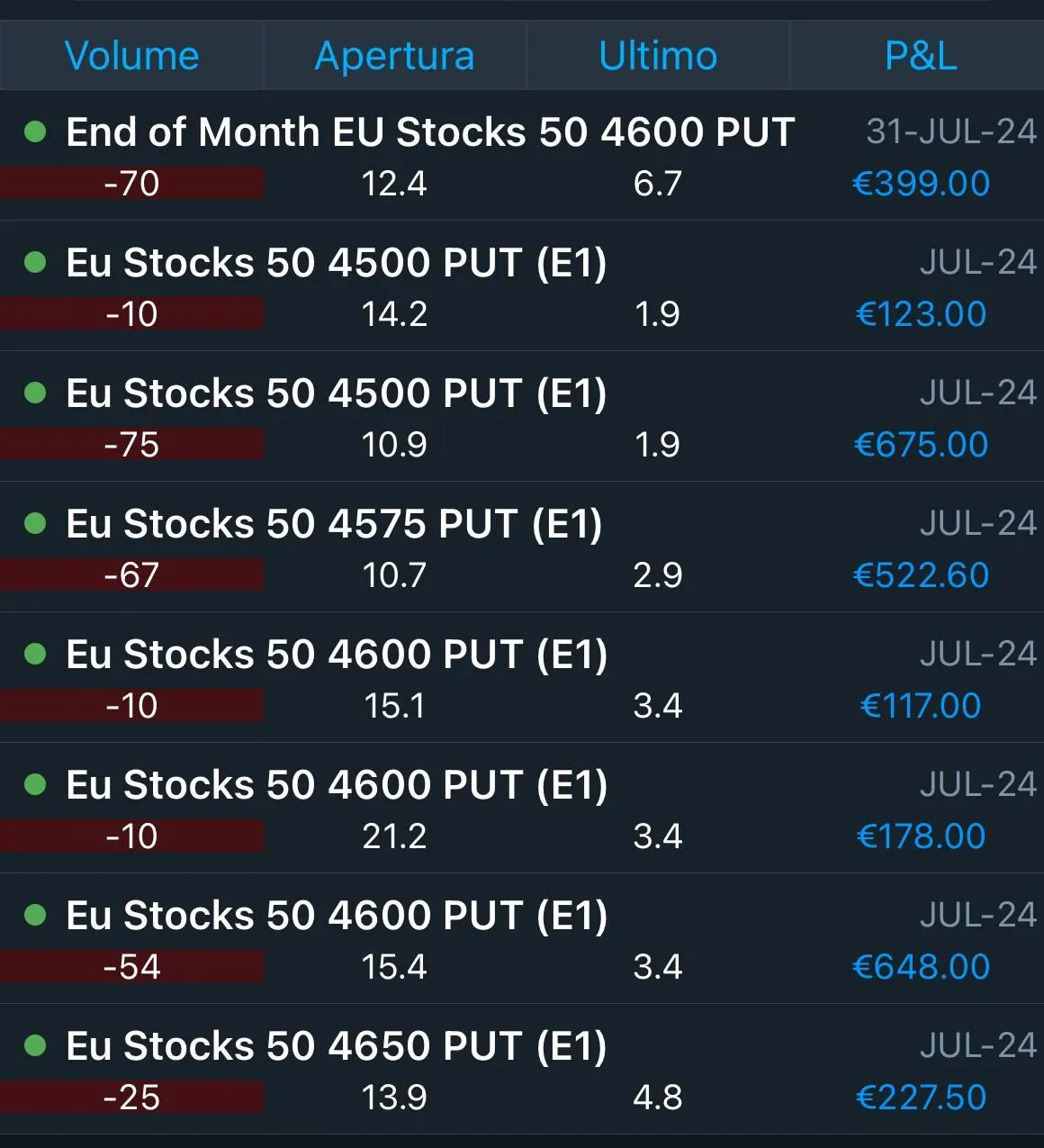Select the P&L column header

[920, 56]
